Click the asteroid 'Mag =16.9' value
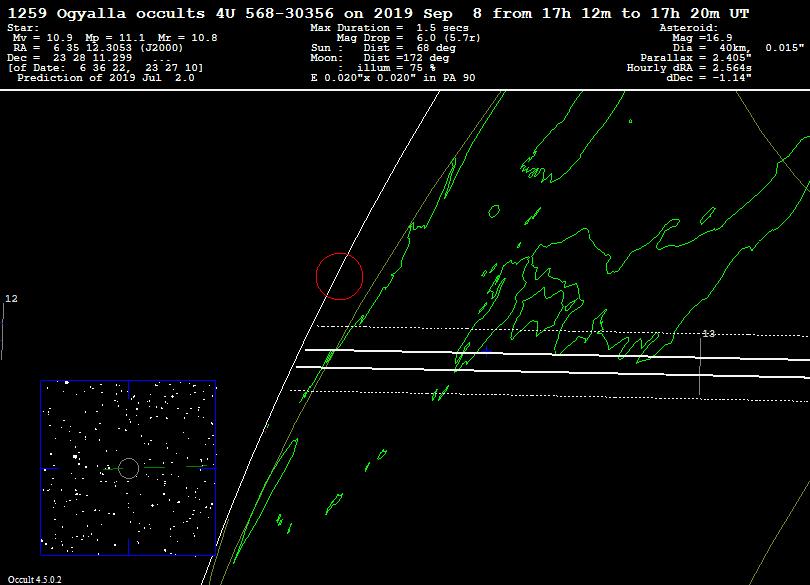 point(702,38)
